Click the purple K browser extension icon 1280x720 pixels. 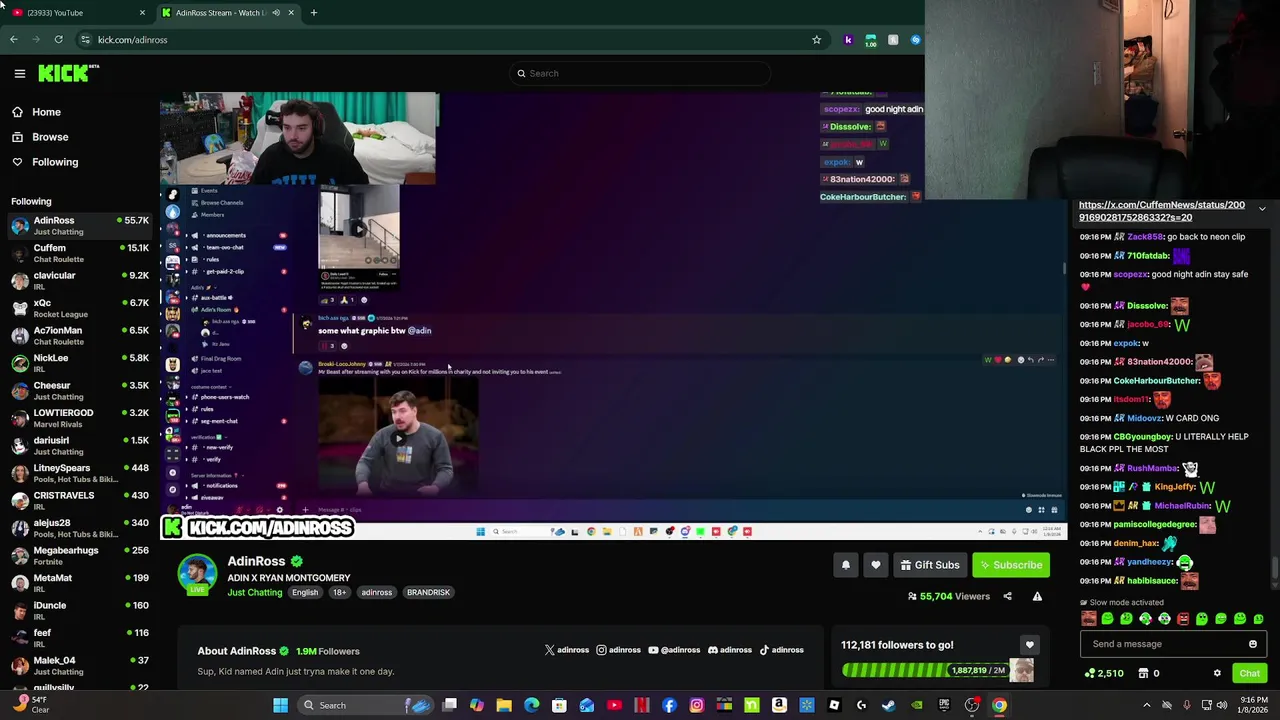(848, 40)
